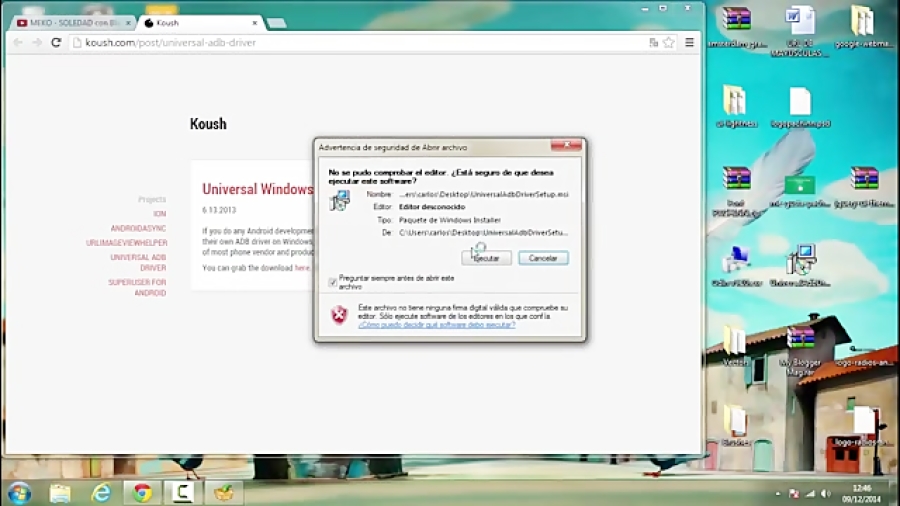Open the Universal Windows article heading
The image size is (900, 506).
click(258, 189)
